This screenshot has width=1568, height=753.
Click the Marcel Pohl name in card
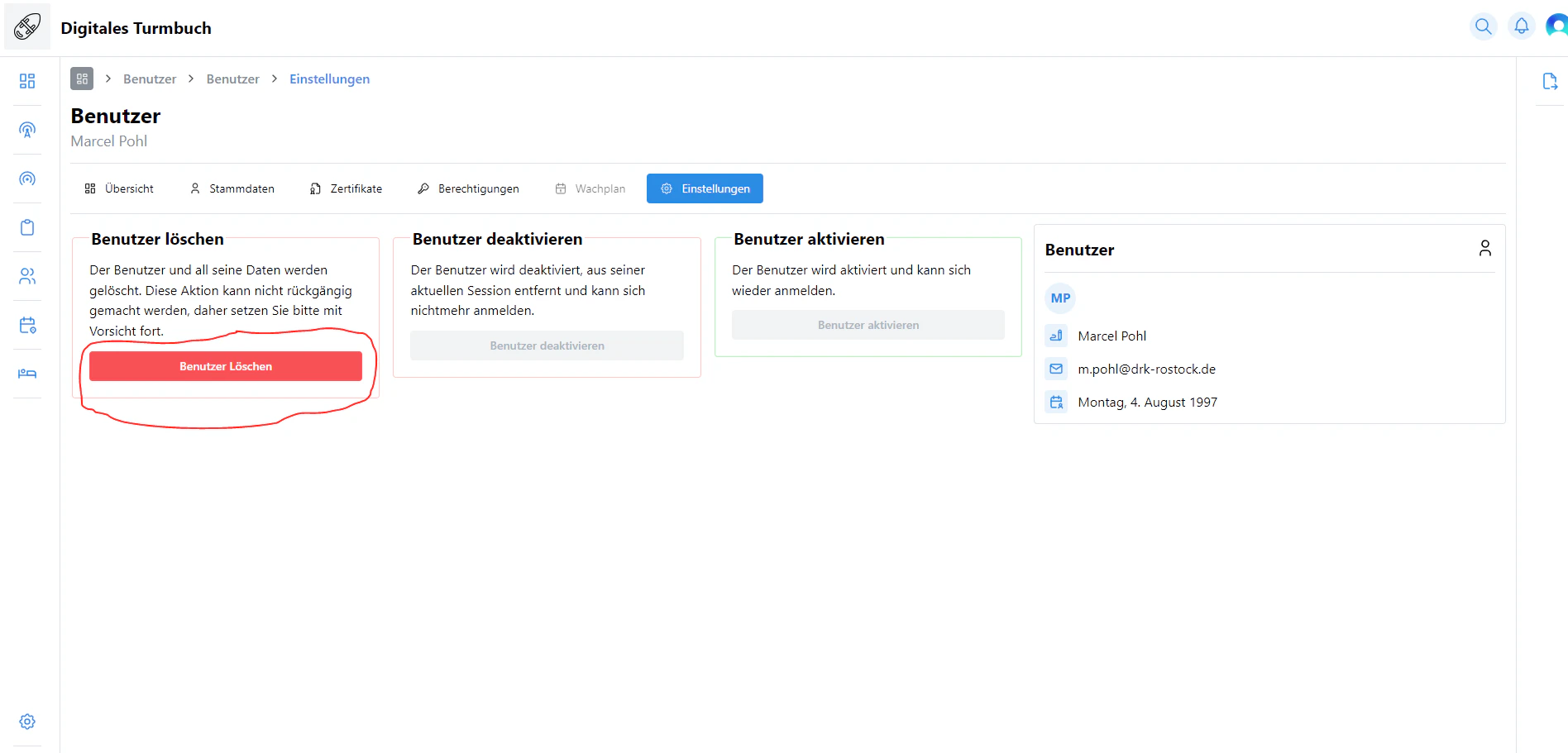click(1111, 336)
